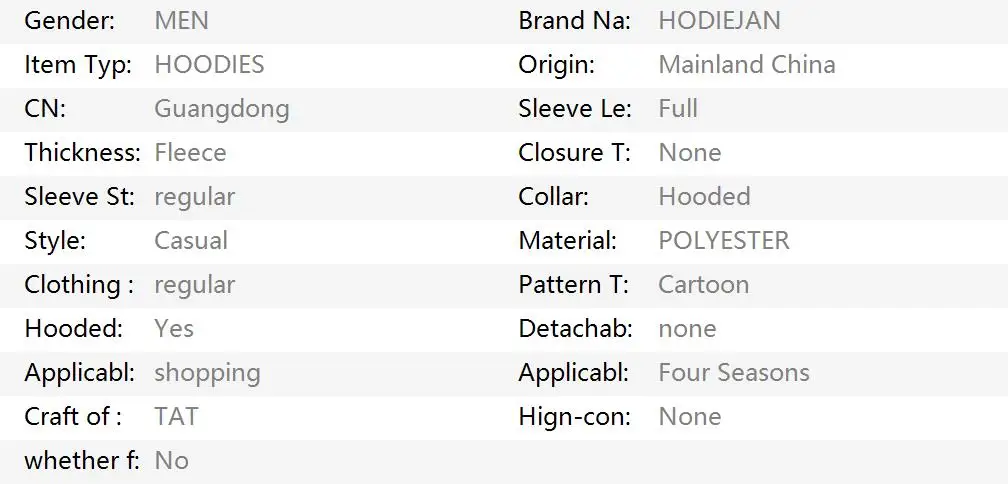The width and height of the screenshot is (1008, 484).
Task: Click the POLYESTER material value
Action: (x=723, y=241)
